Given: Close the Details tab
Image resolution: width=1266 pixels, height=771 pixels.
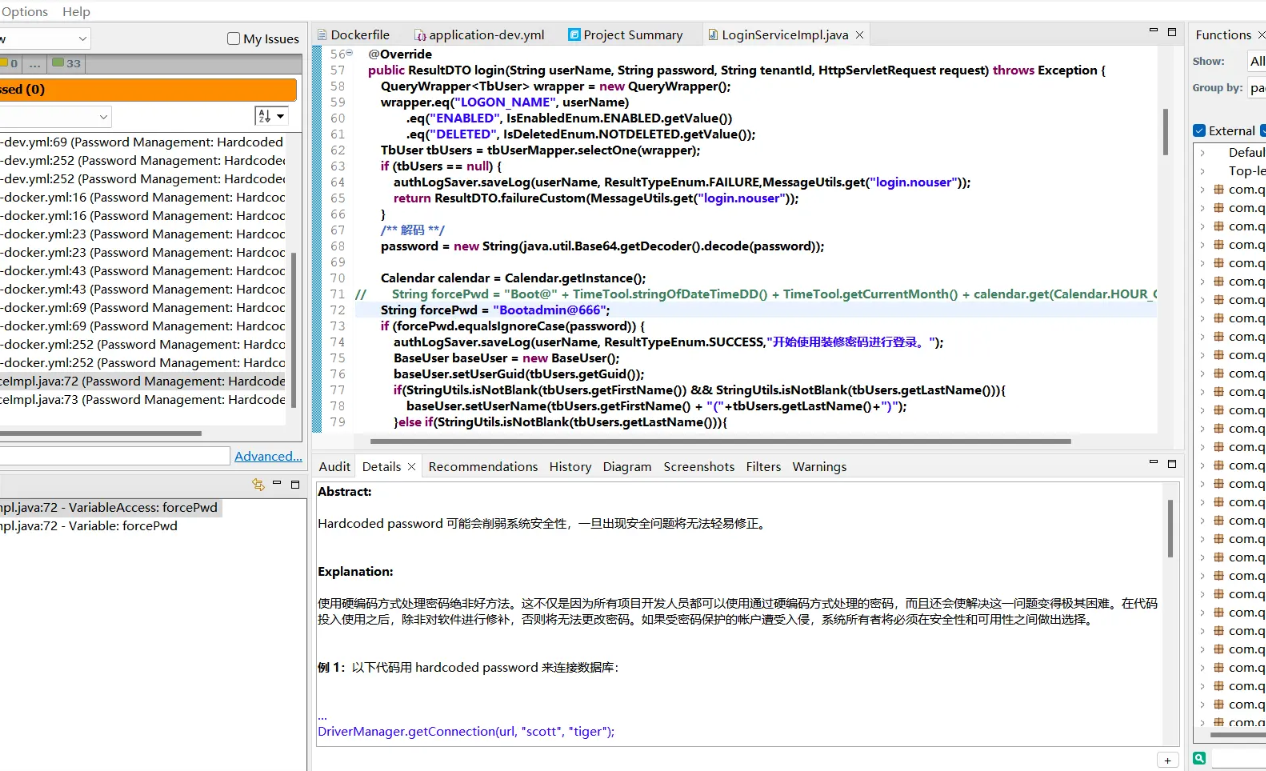Looking at the screenshot, I should pyautogui.click(x=411, y=467).
